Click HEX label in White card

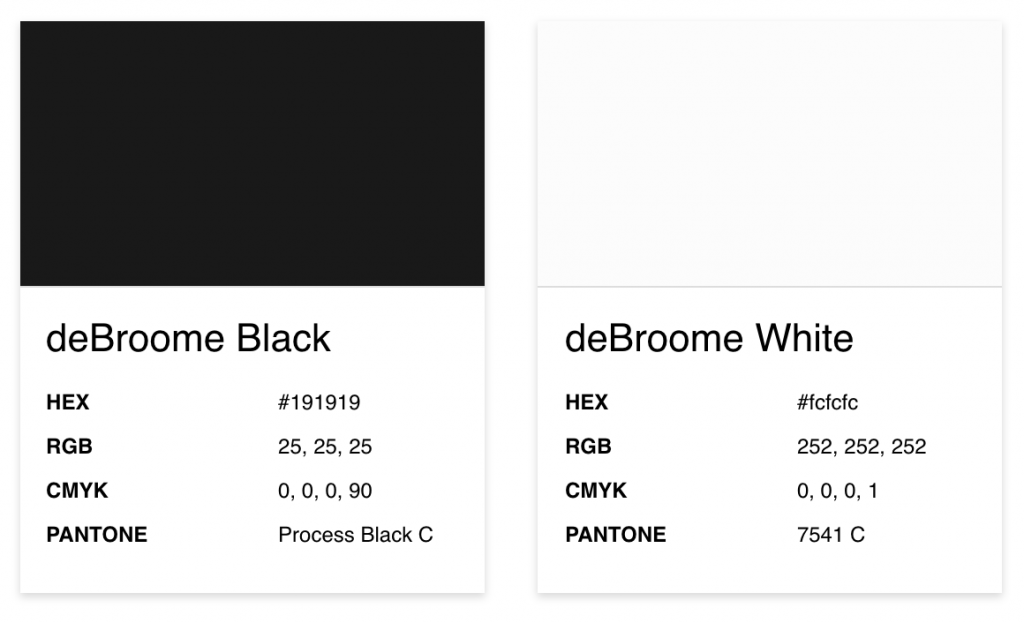pos(586,402)
